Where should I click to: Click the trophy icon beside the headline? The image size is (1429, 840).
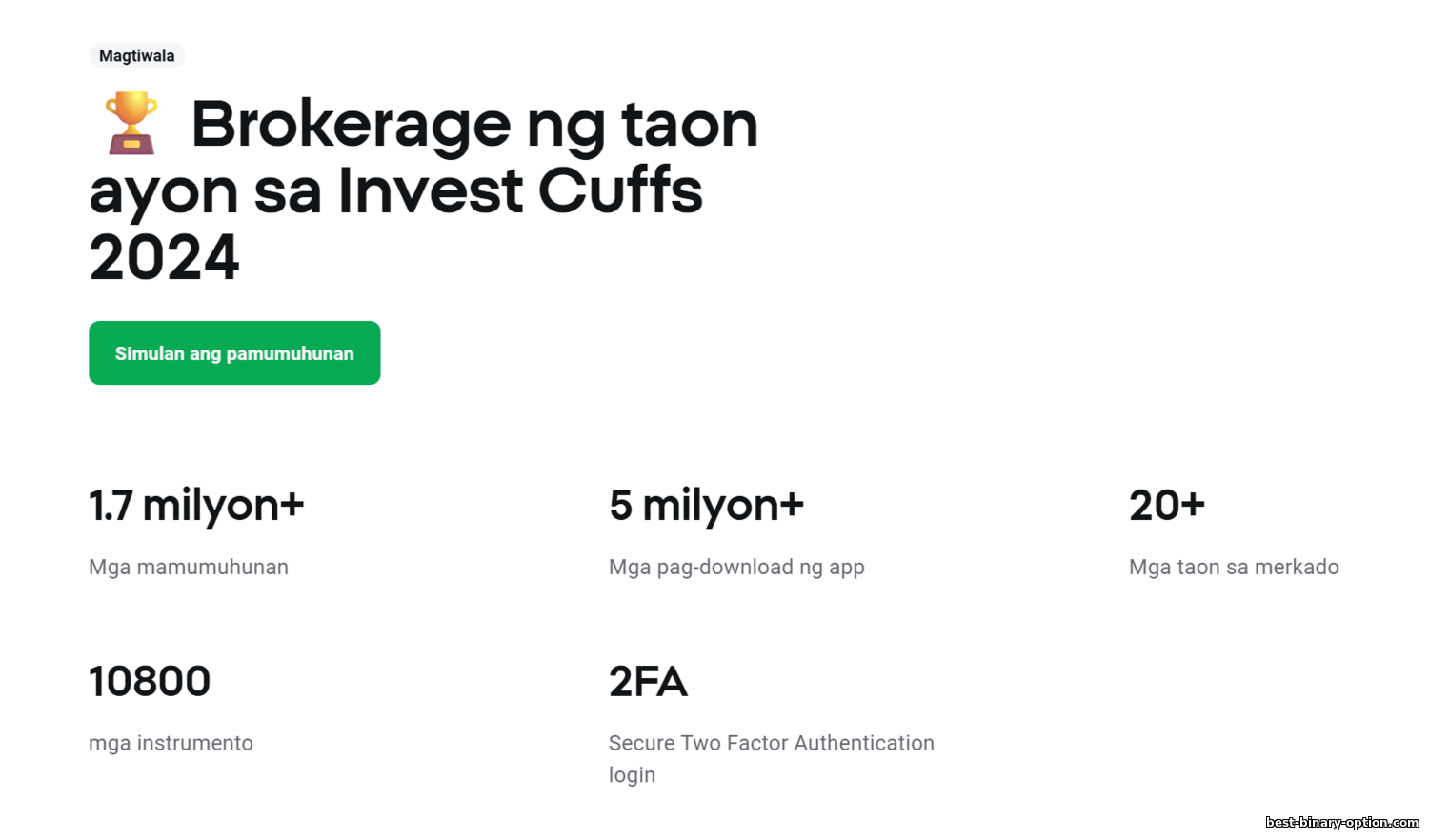point(131,123)
